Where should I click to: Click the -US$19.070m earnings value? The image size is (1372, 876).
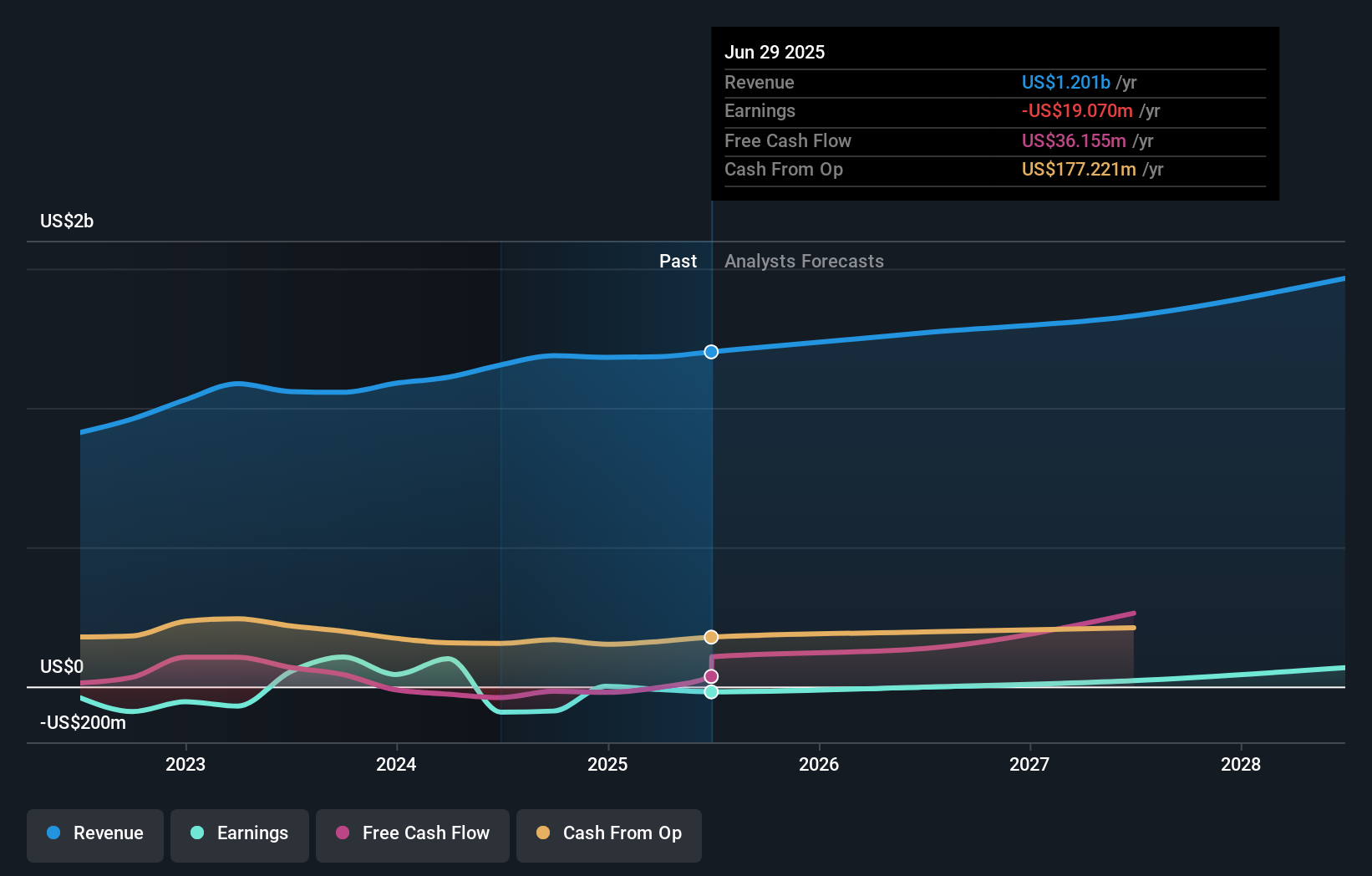coord(1078,110)
